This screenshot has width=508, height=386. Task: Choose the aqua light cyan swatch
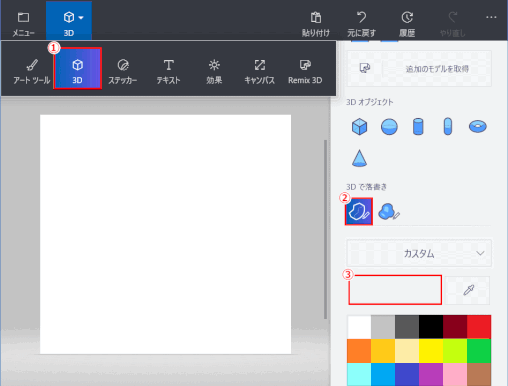point(359,374)
